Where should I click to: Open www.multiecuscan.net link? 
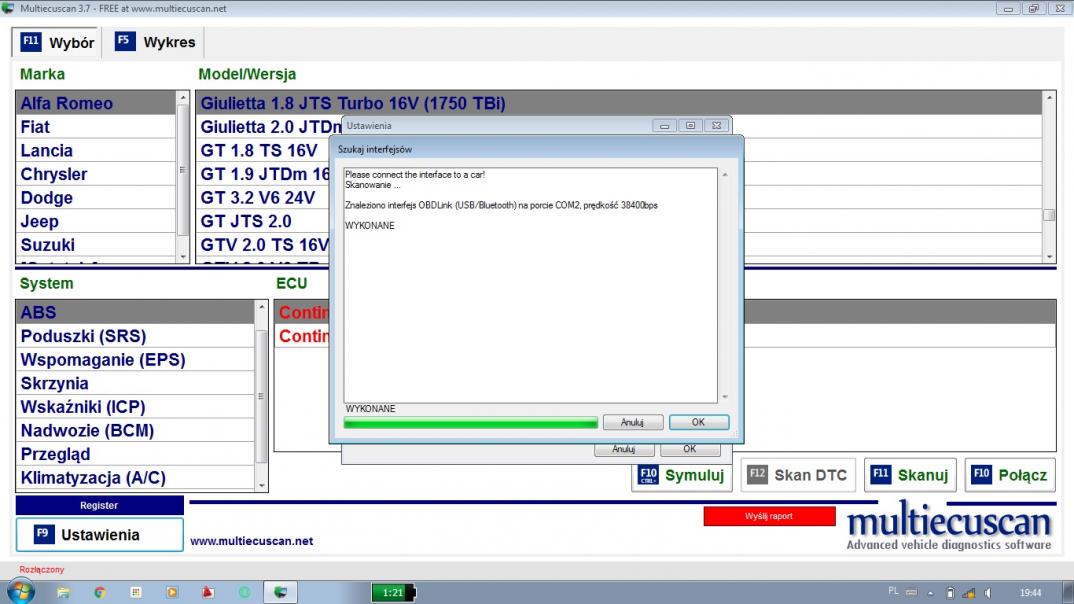point(251,541)
